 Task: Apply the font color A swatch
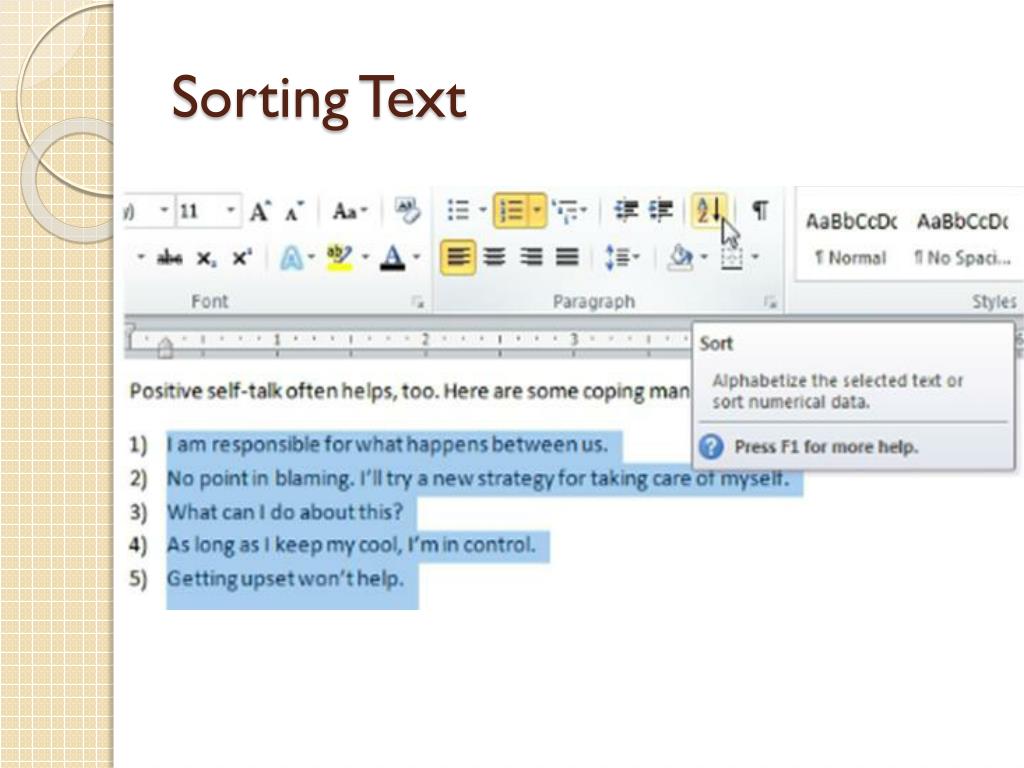click(392, 258)
